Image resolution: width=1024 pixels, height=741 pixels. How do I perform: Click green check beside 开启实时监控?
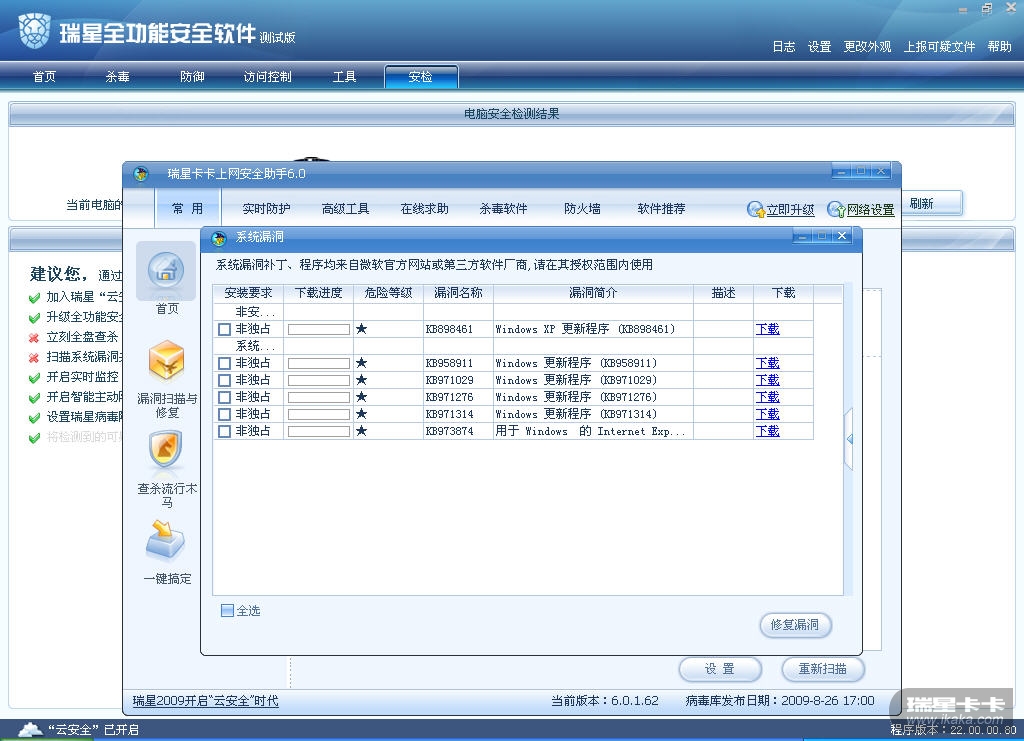[x=34, y=377]
